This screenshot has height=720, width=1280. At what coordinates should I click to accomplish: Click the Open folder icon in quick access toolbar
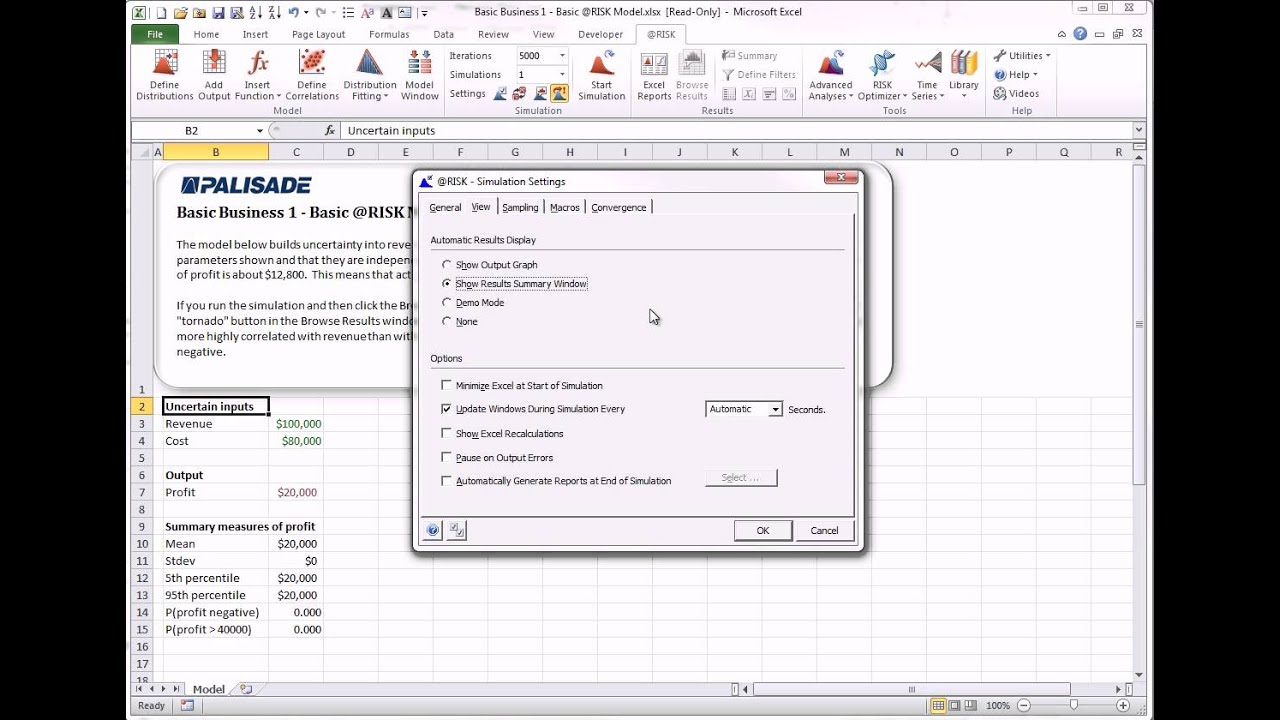click(x=181, y=13)
